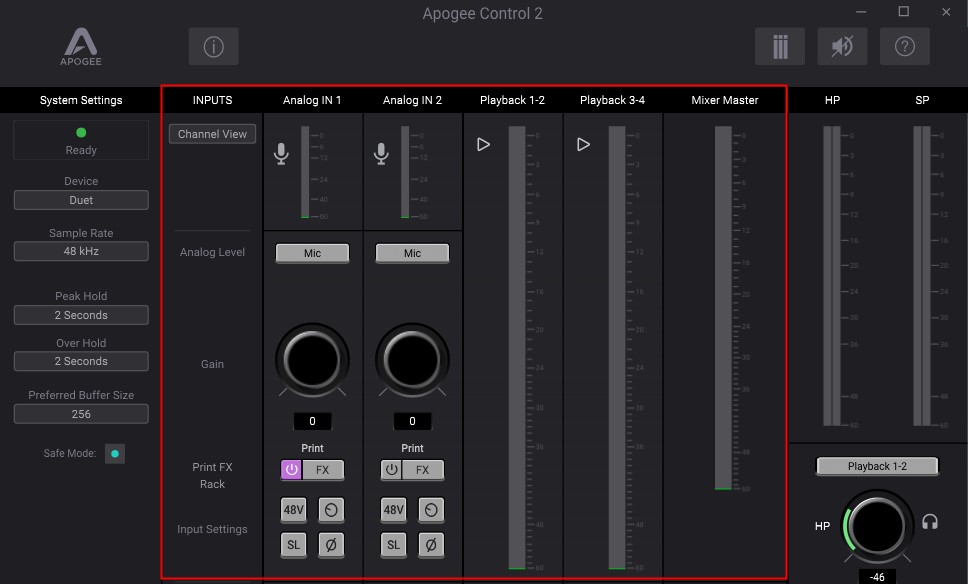The image size is (968, 584).
Task: Click the HP volume knob
Action: pos(877,526)
